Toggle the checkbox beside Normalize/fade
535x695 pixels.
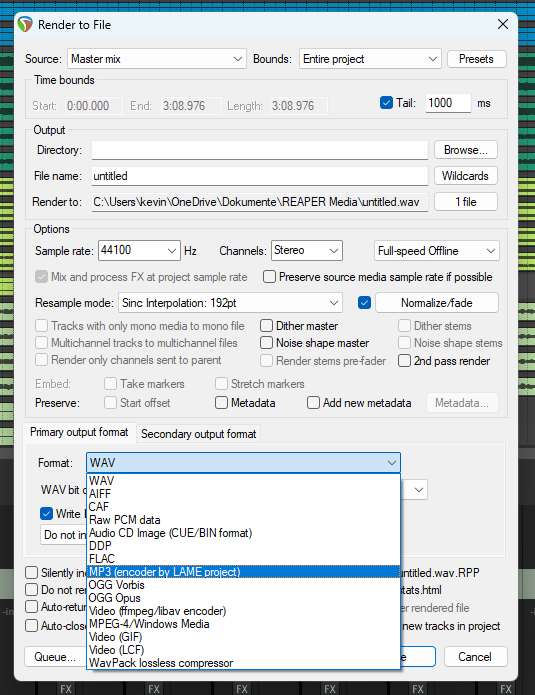[364, 303]
